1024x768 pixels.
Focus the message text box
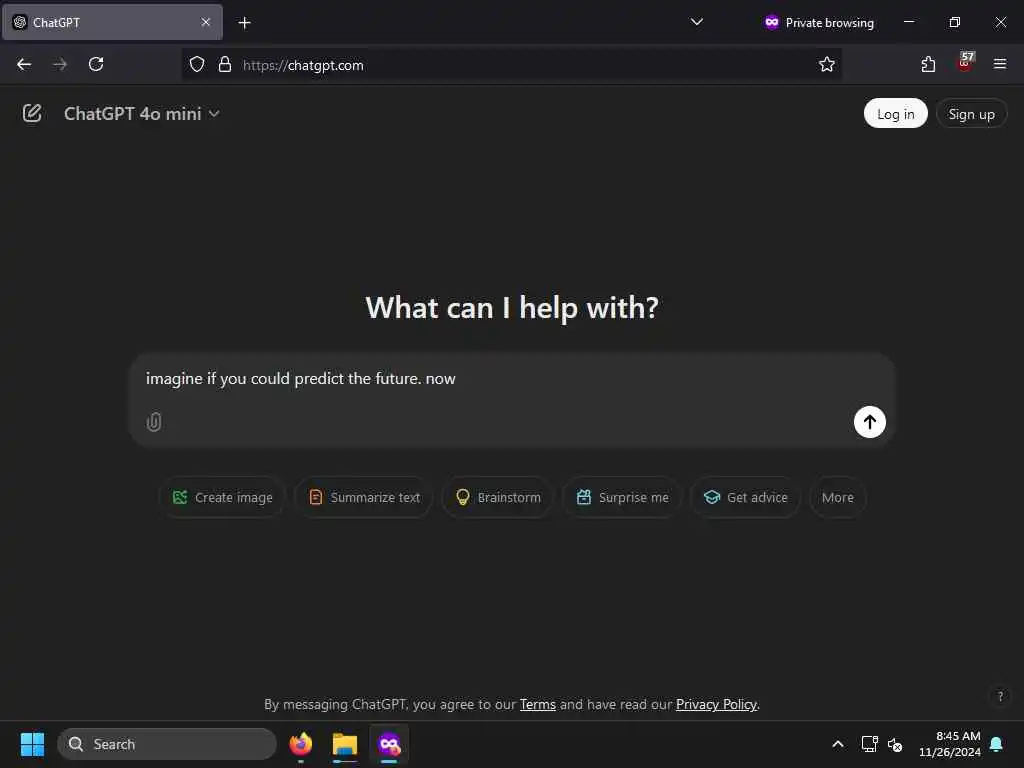tap(511, 379)
